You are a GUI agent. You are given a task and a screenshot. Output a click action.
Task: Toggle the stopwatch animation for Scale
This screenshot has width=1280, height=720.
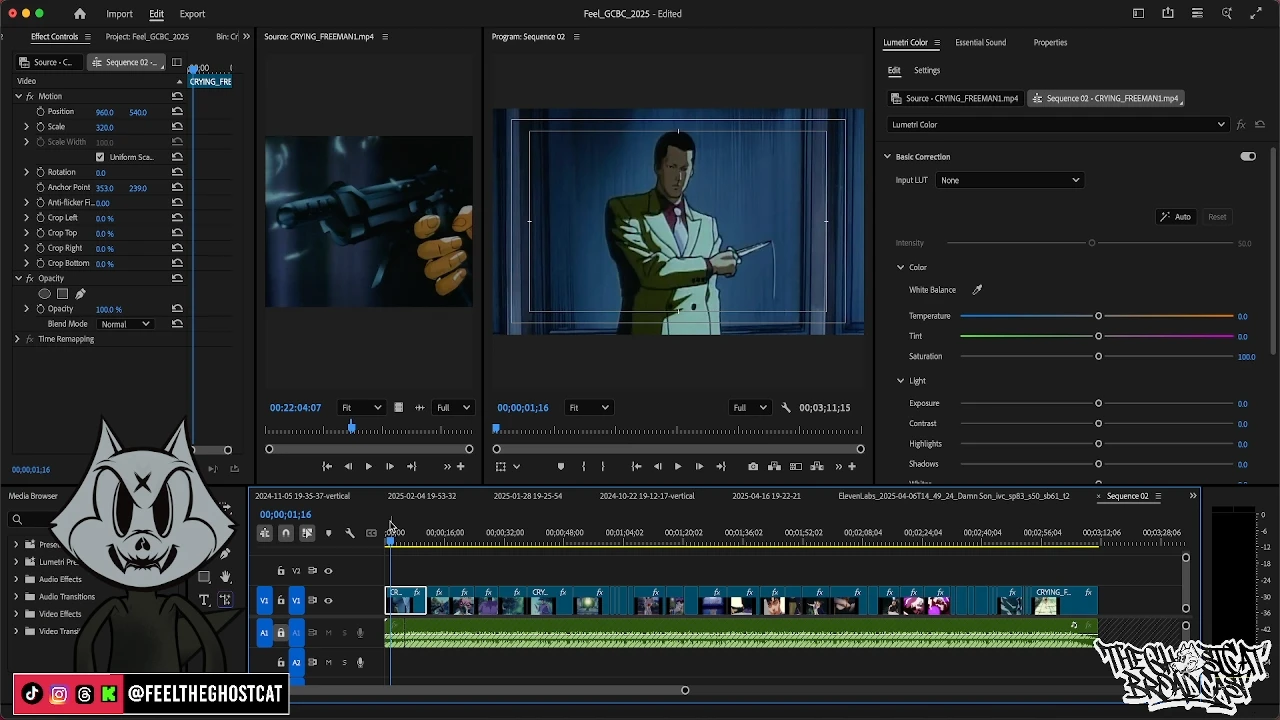(x=40, y=127)
